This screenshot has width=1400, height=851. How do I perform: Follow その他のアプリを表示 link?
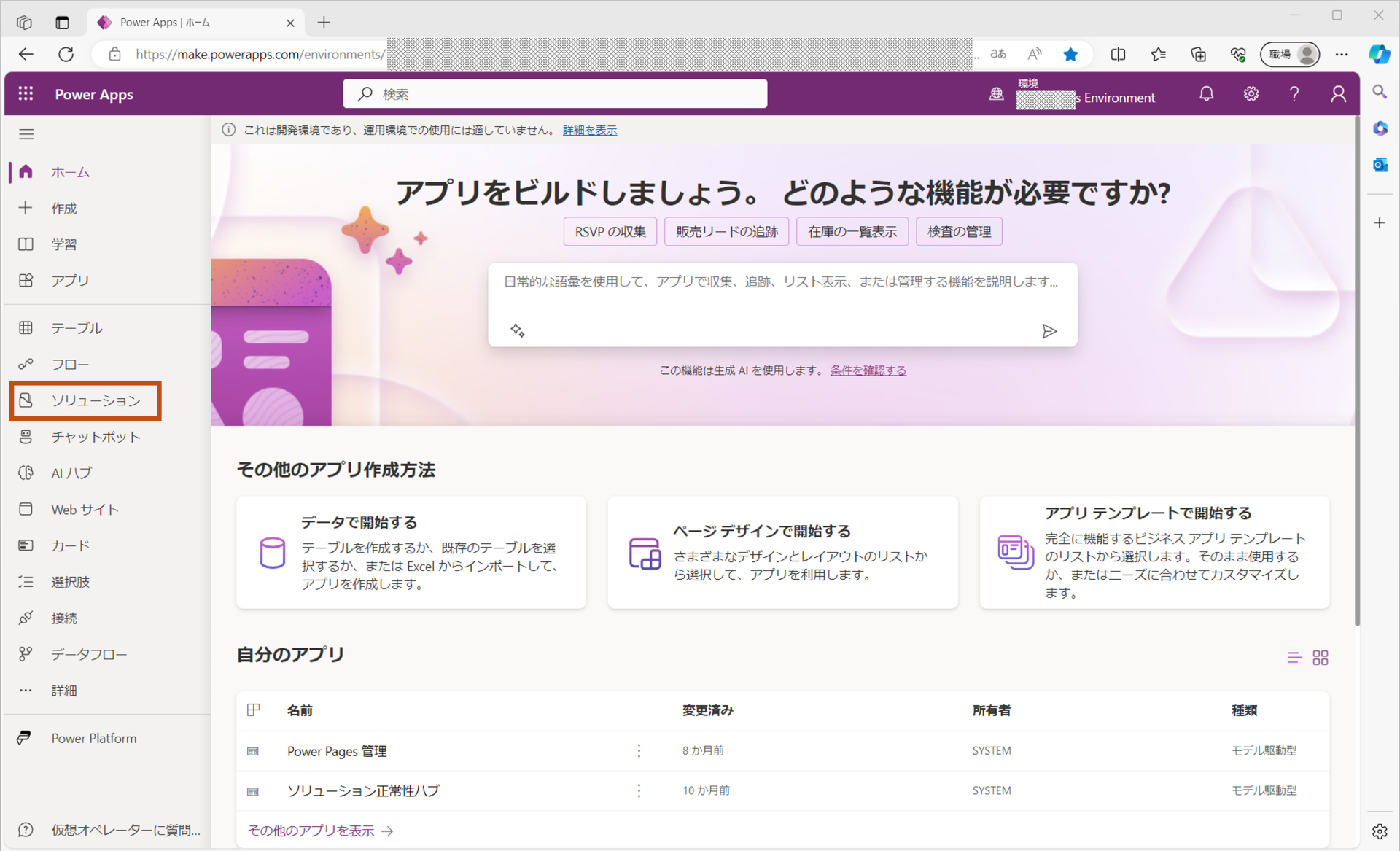pyautogui.click(x=321, y=831)
